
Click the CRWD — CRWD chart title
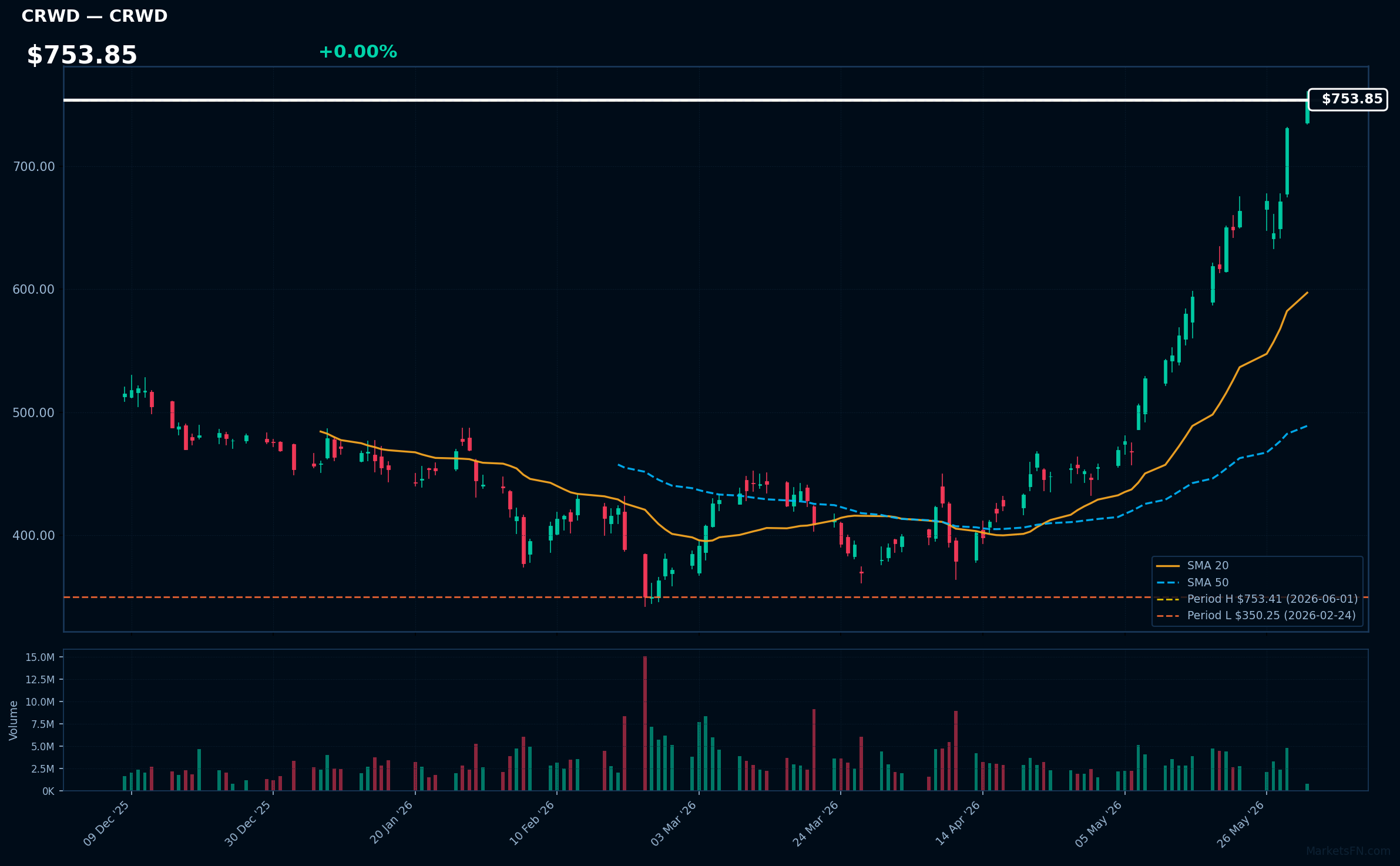coord(95,16)
